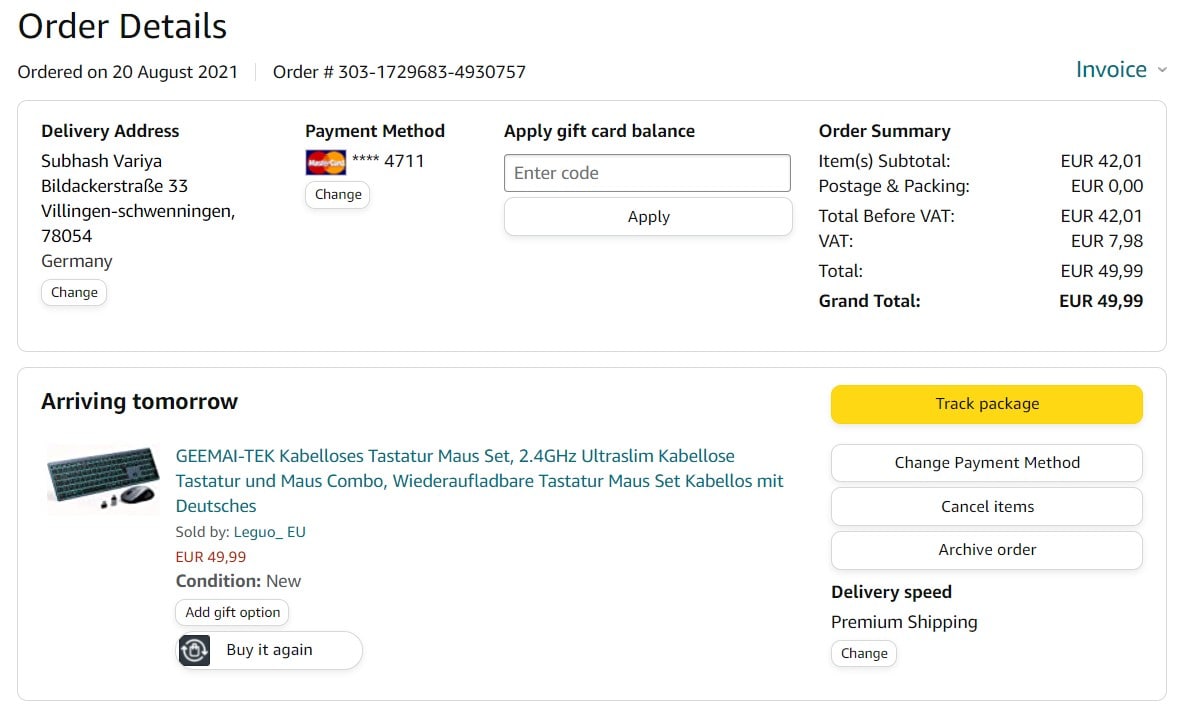Open the Invoice menu link

pyautogui.click(x=1110, y=70)
